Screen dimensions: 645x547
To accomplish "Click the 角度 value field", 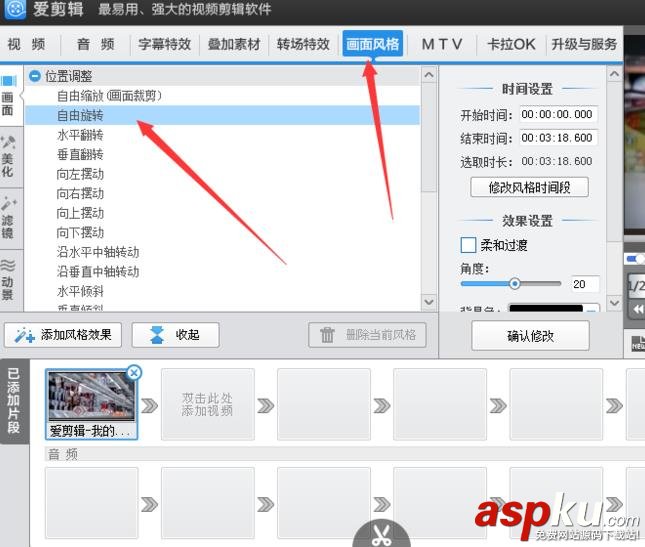I will point(585,284).
